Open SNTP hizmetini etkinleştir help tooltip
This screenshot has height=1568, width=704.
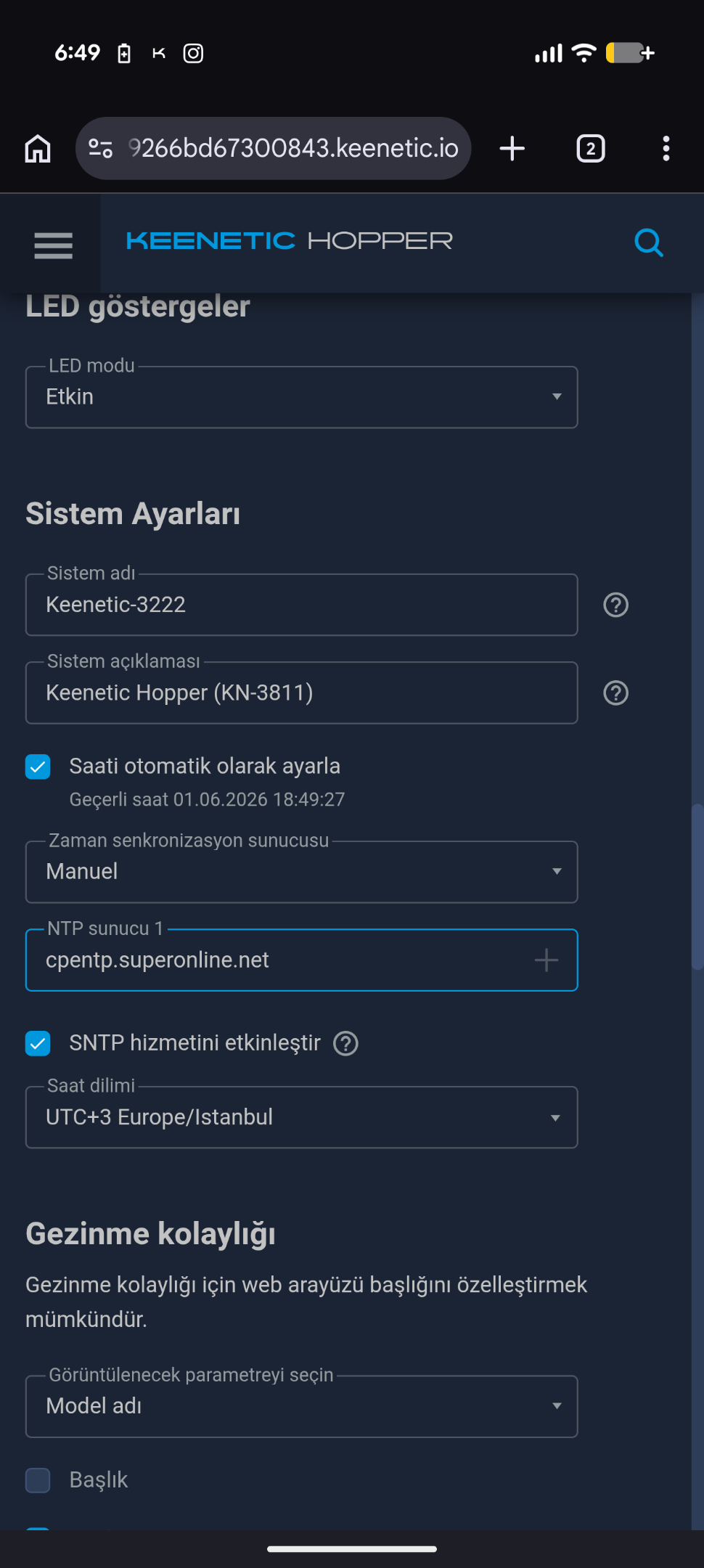[345, 1044]
